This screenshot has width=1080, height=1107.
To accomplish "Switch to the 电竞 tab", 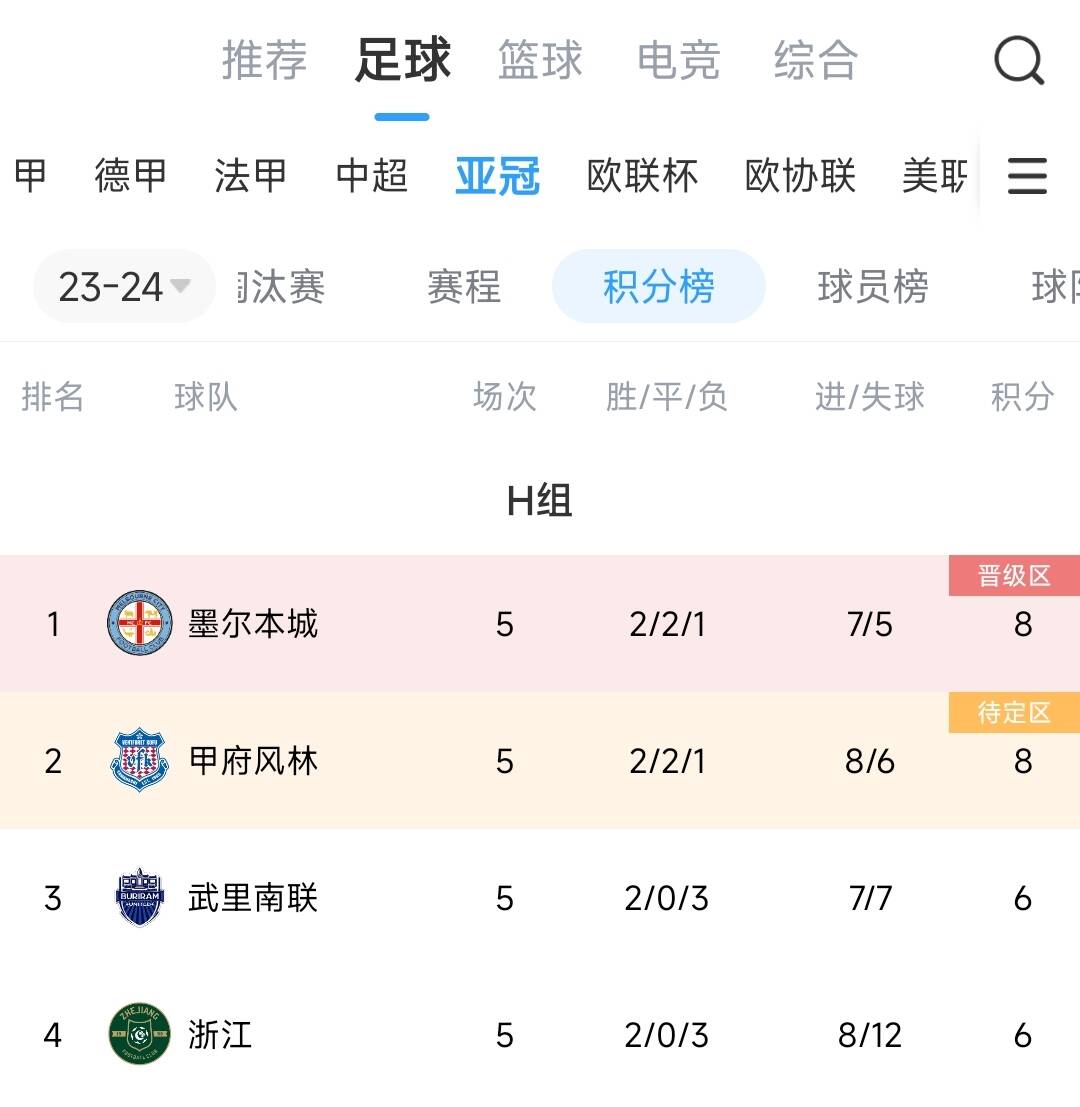I will pos(678,60).
